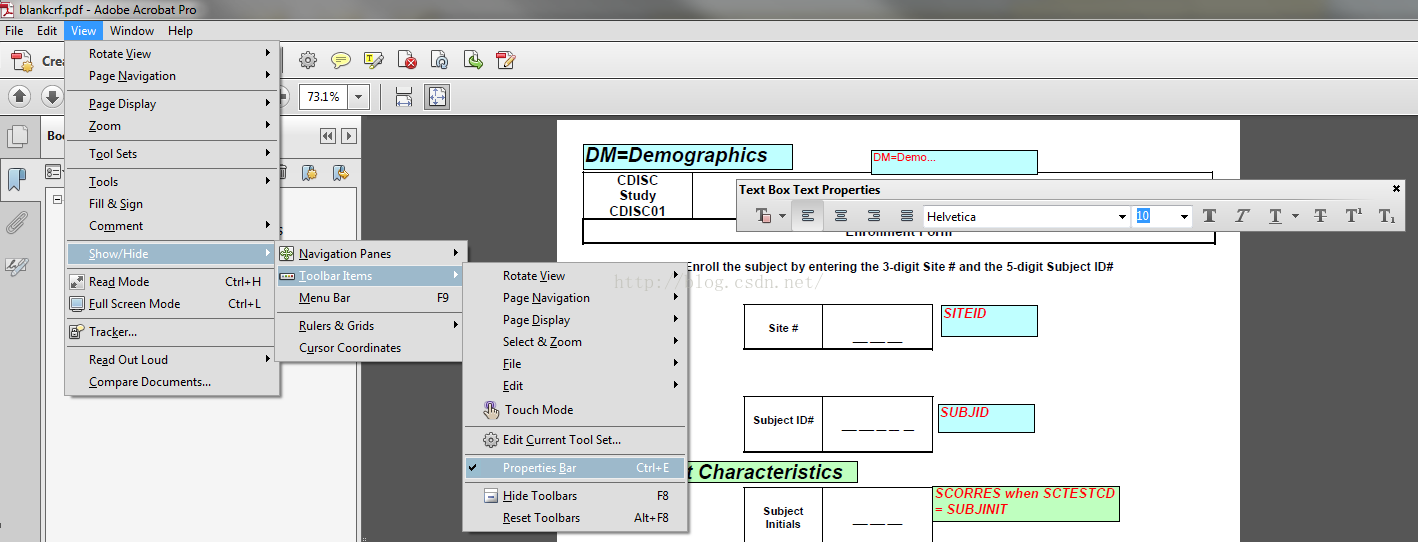Open text color swatch in properties bar
The height and width of the screenshot is (542, 1418).
click(763, 216)
